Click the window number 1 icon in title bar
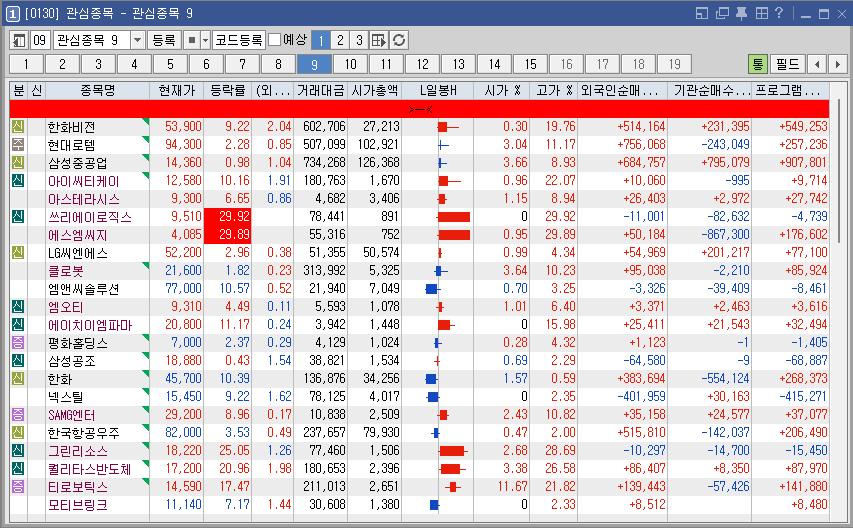 coord(13,13)
